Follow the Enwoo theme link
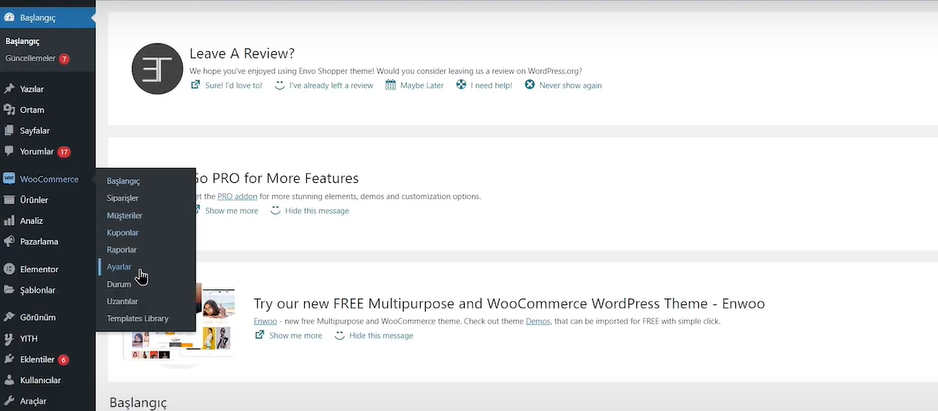This screenshot has height=411, width=938. coord(265,321)
